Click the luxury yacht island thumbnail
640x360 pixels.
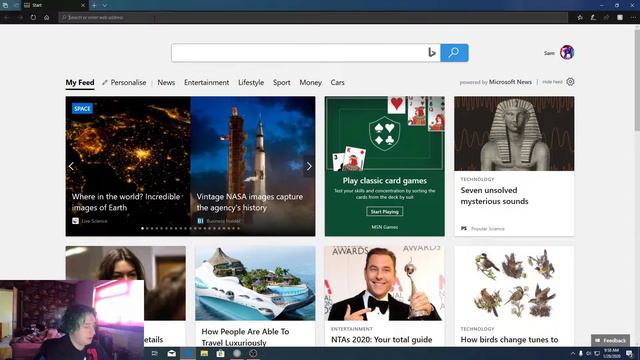click(x=255, y=283)
